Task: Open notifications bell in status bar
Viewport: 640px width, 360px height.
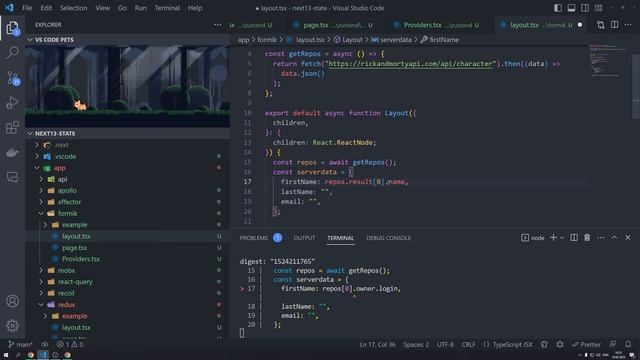Action: pyautogui.click(x=628, y=344)
